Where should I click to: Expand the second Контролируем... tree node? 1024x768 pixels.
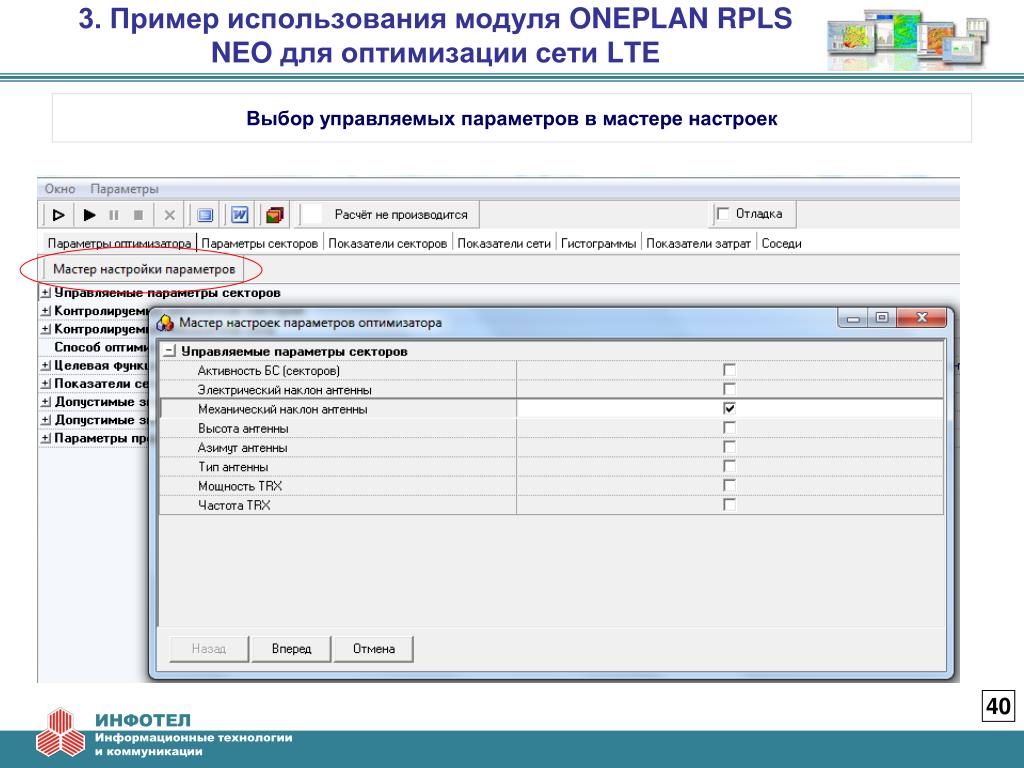click(46, 328)
